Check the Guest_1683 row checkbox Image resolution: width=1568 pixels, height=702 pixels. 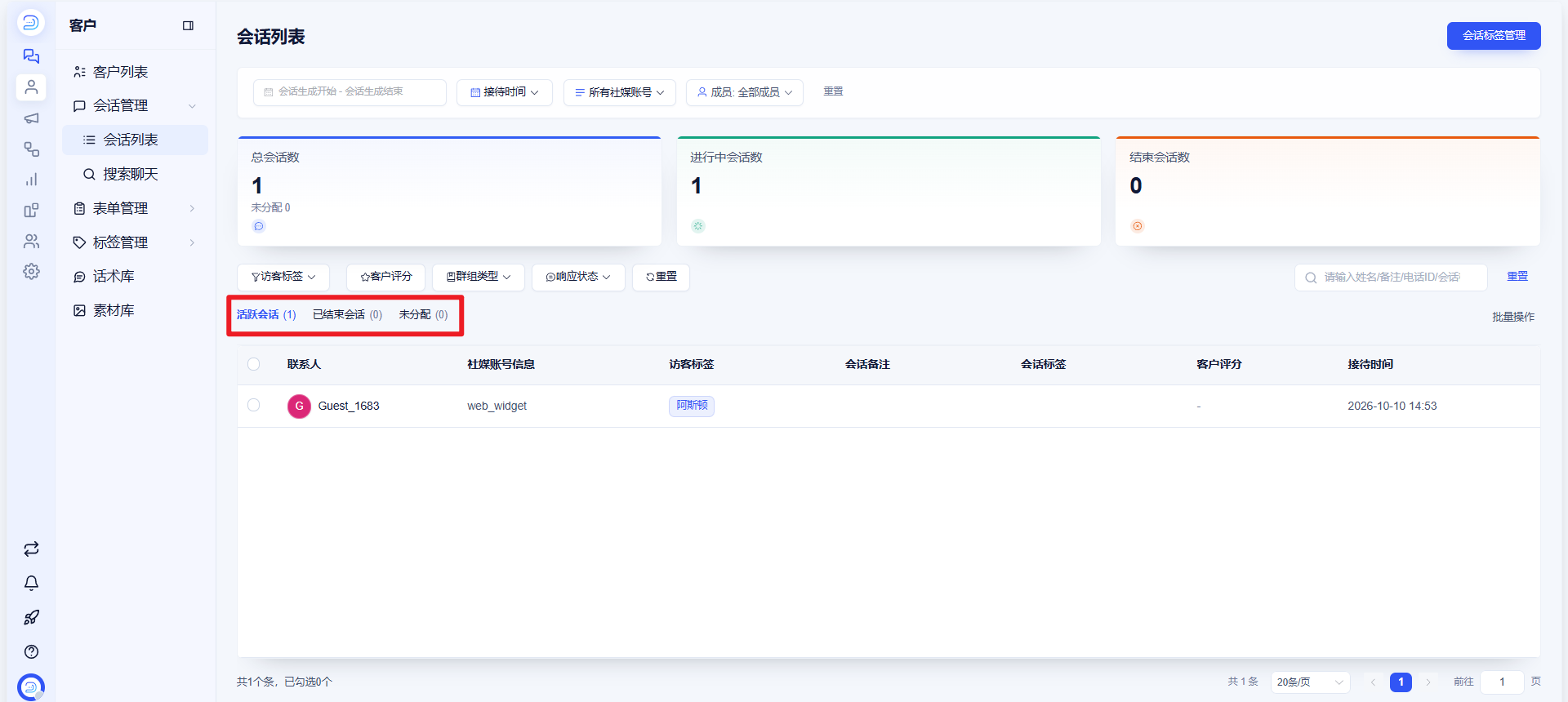(x=254, y=405)
